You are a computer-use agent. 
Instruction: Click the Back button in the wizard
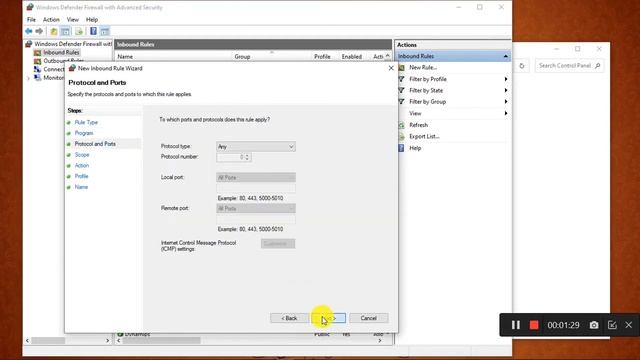(x=289, y=318)
